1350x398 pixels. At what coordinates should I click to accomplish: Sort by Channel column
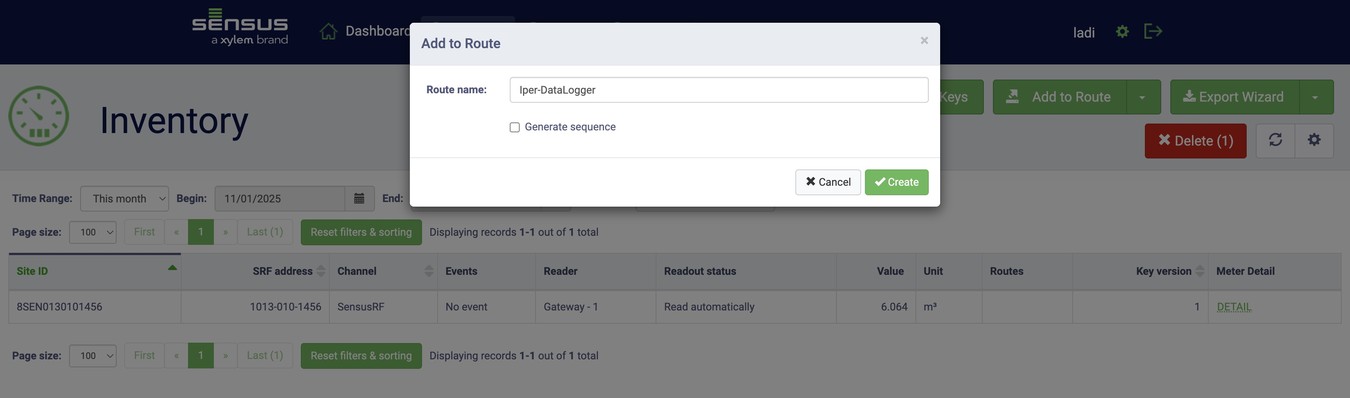[383, 271]
